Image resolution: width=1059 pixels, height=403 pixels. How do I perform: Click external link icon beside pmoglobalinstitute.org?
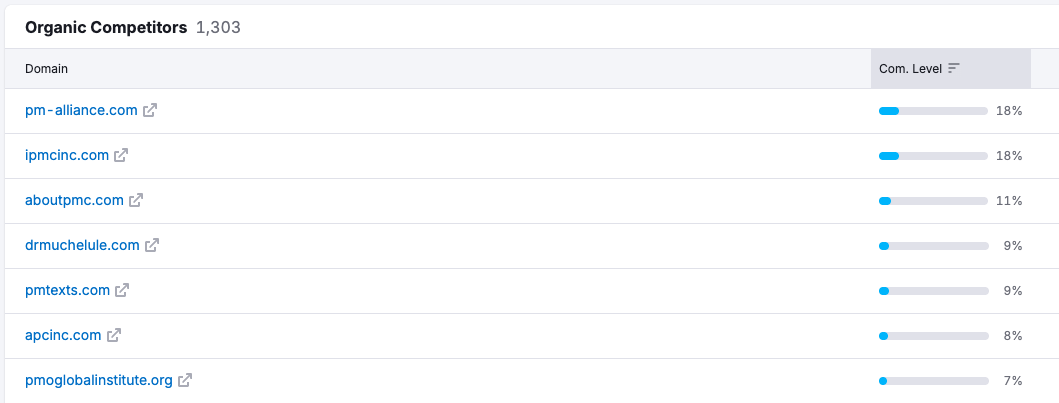click(x=185, y=380)
